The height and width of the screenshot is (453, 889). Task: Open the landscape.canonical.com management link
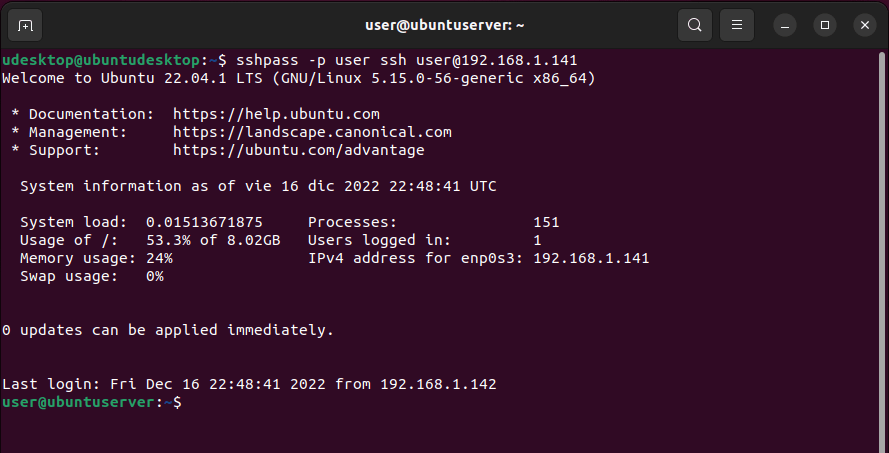[312, 132]
